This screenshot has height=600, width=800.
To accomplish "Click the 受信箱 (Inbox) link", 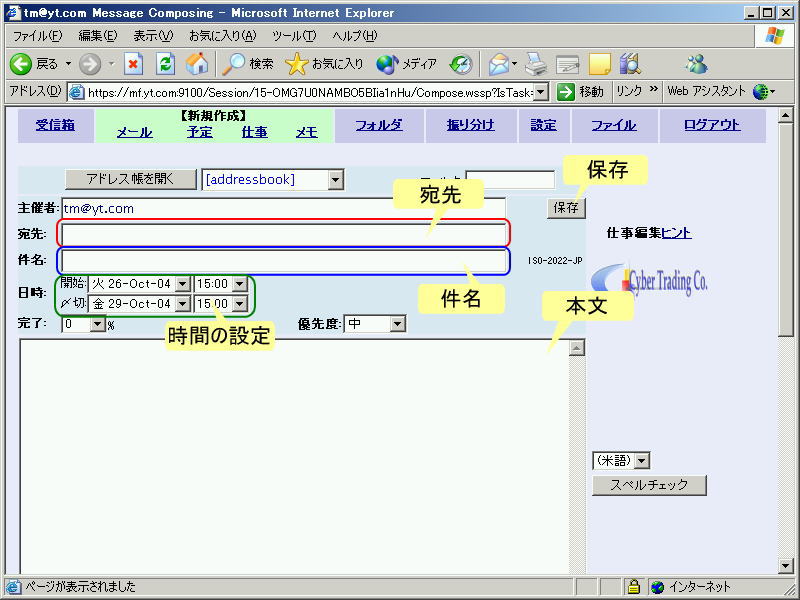I will click(55, 126).
